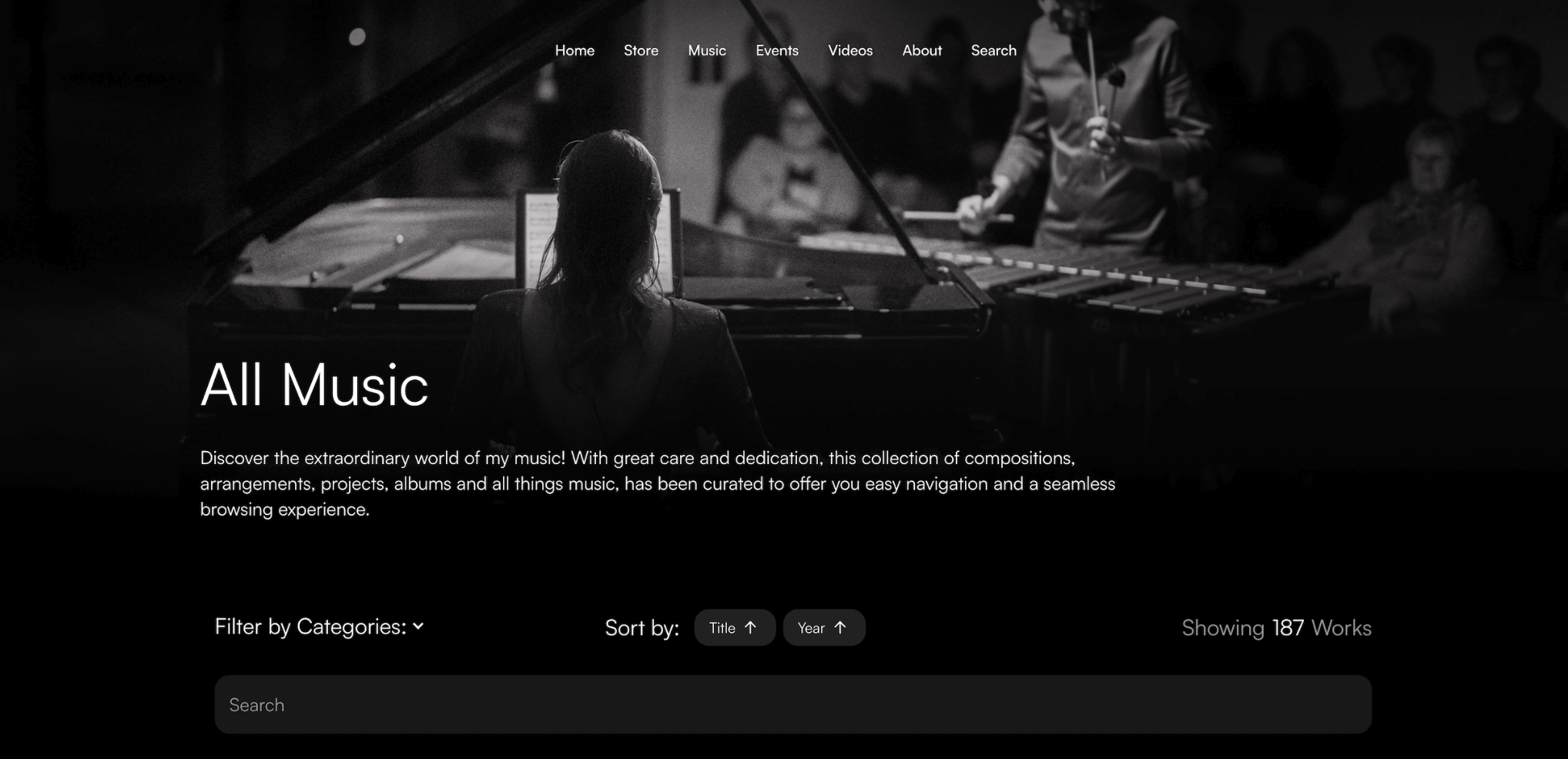Sort works by Title
Screen dimensions: 1568x759
click(x=734, y=628)
